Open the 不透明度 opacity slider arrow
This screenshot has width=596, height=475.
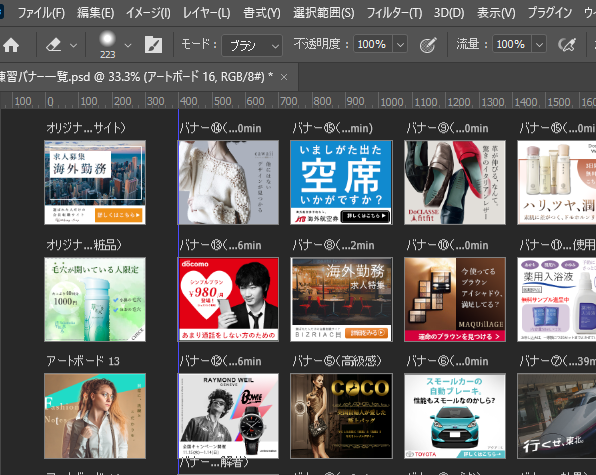click(400, 44)
